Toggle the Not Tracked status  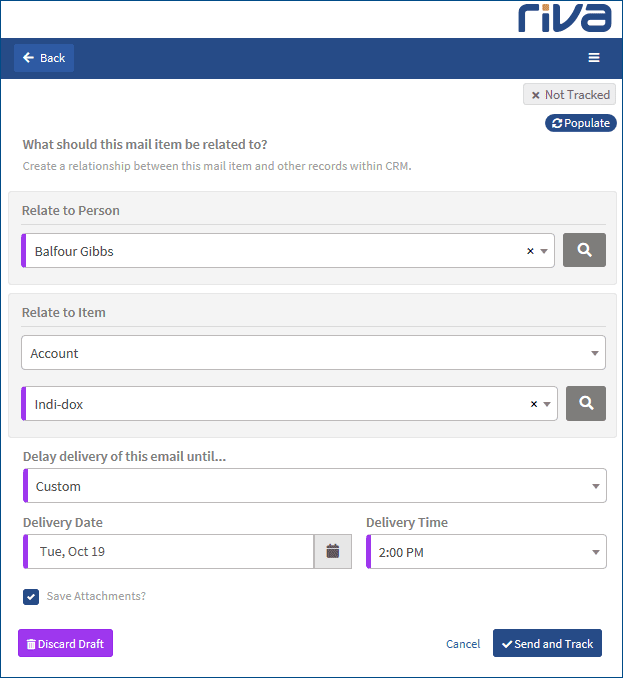[x=569, y=95]
